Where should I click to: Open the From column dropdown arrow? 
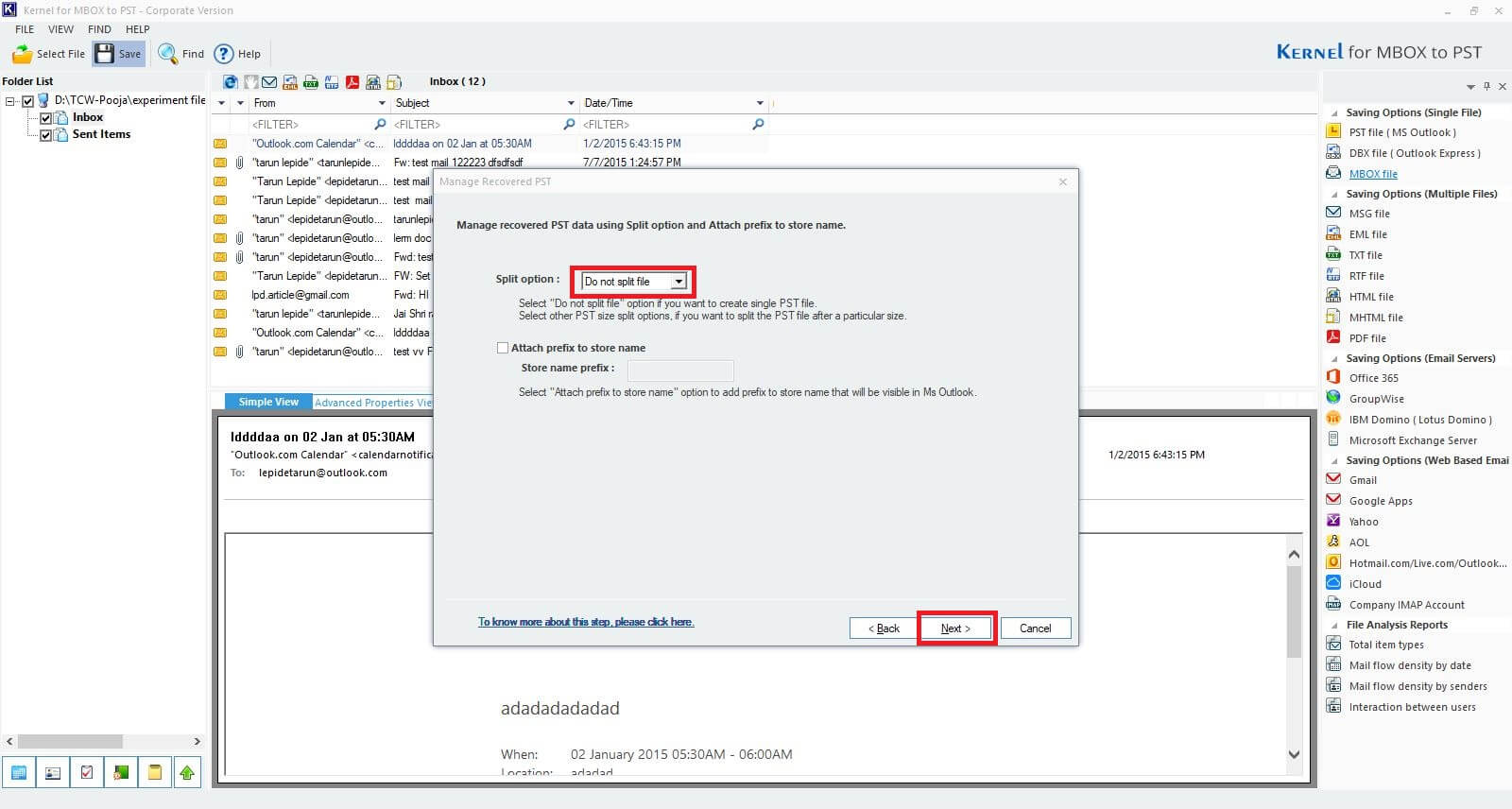click(382, 103)
